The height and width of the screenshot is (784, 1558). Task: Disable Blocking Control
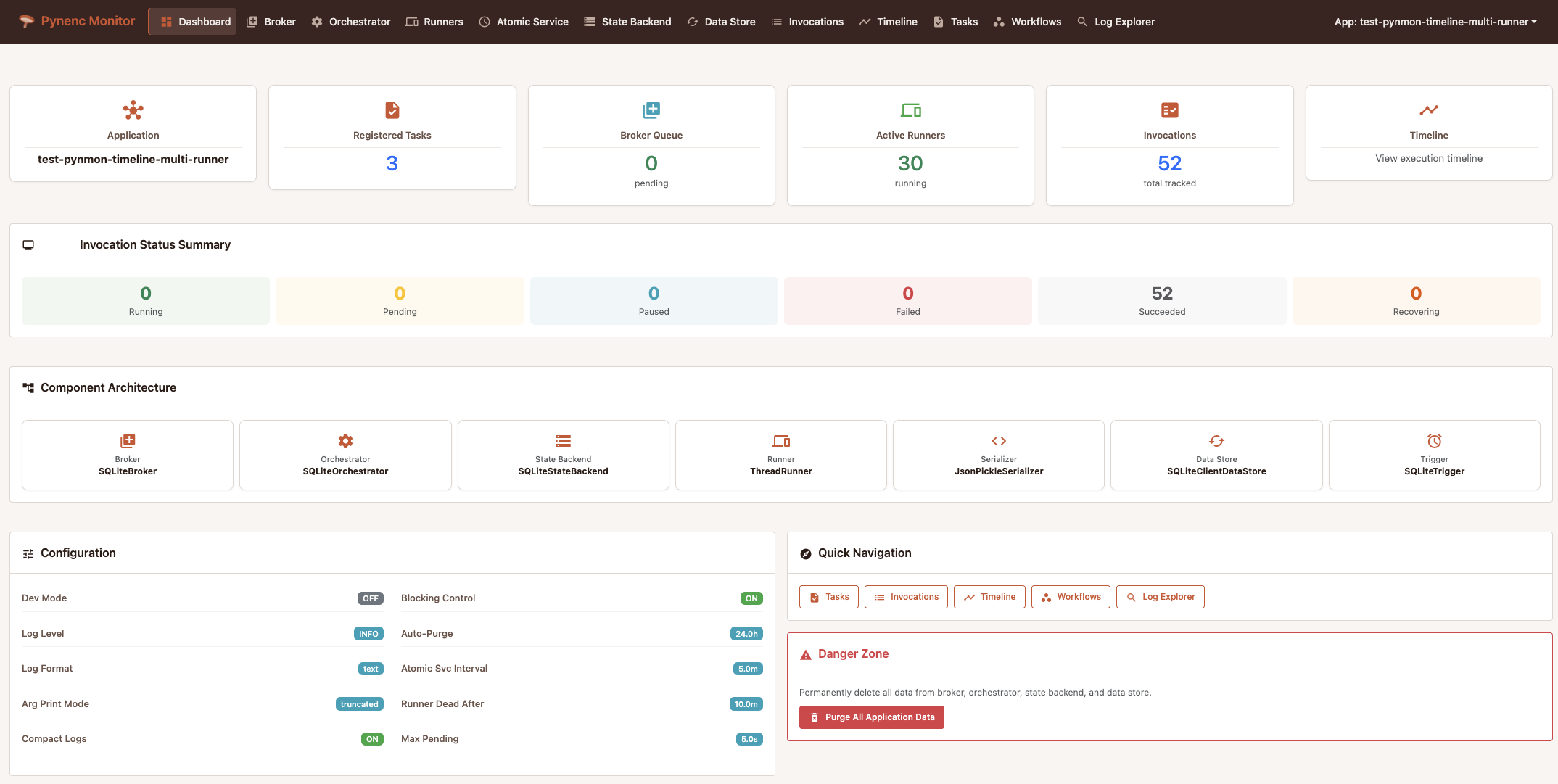pyautogui.click(x=751, y=598)
